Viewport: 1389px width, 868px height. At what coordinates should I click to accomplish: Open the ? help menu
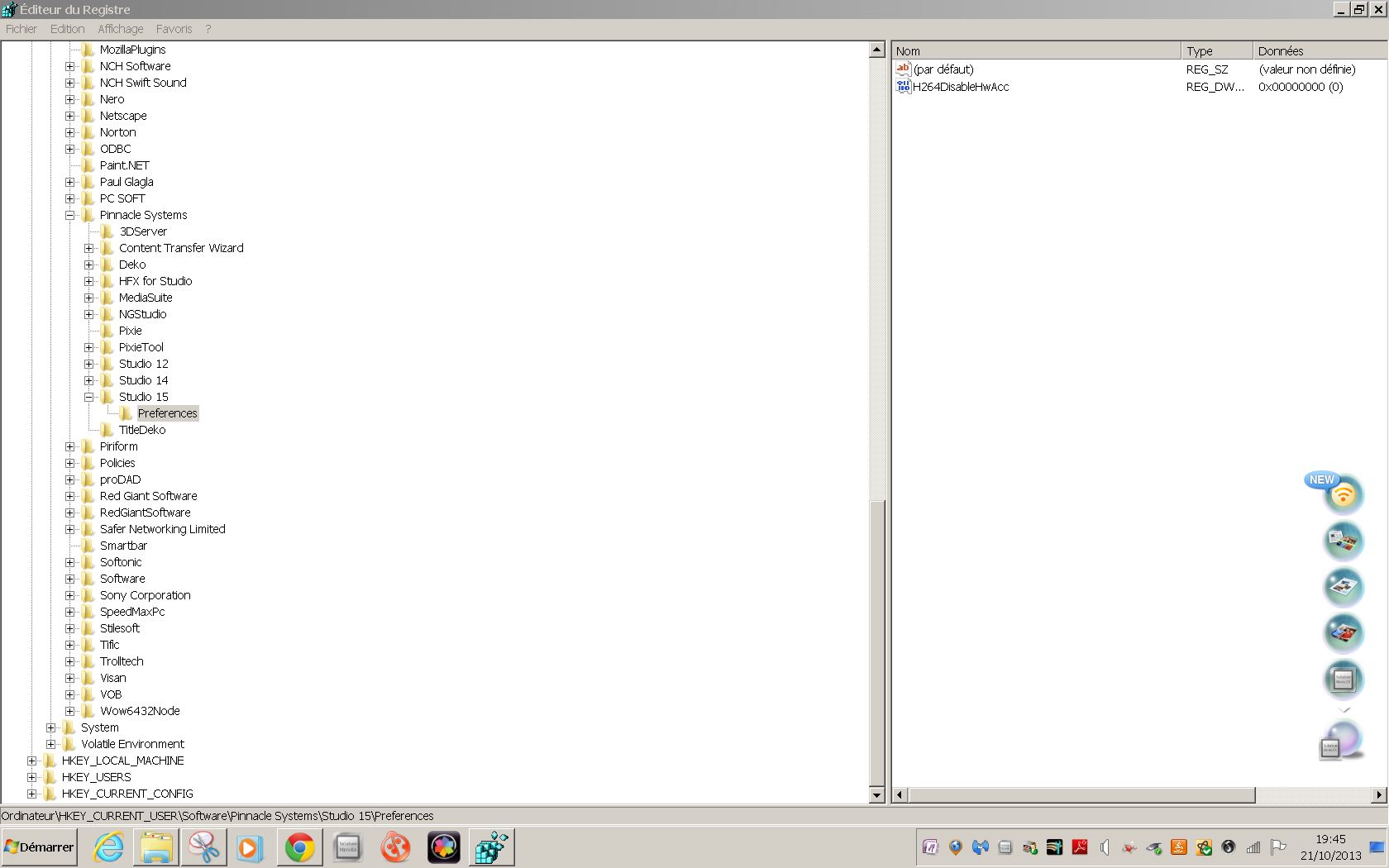tap(208, 29)
